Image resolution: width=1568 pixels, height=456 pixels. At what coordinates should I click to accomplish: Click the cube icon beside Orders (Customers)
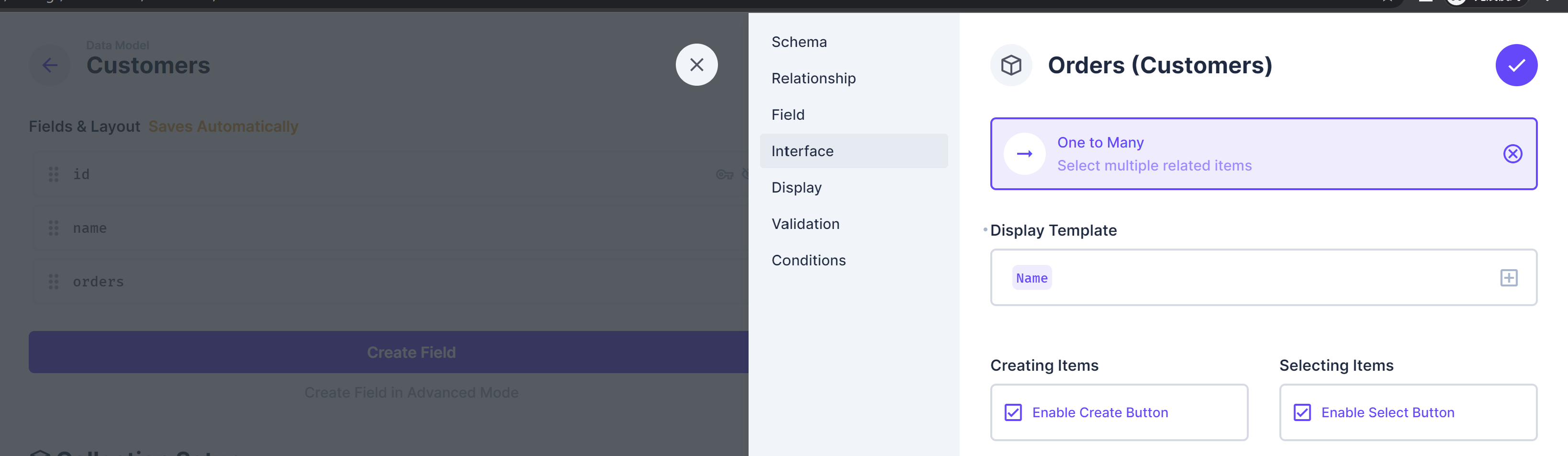[x=1010, y=65]
